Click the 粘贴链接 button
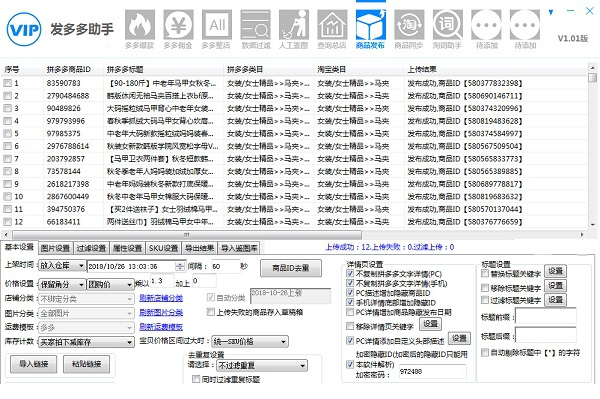The height and width of the screenshot is (399, 600). (86, 363)
